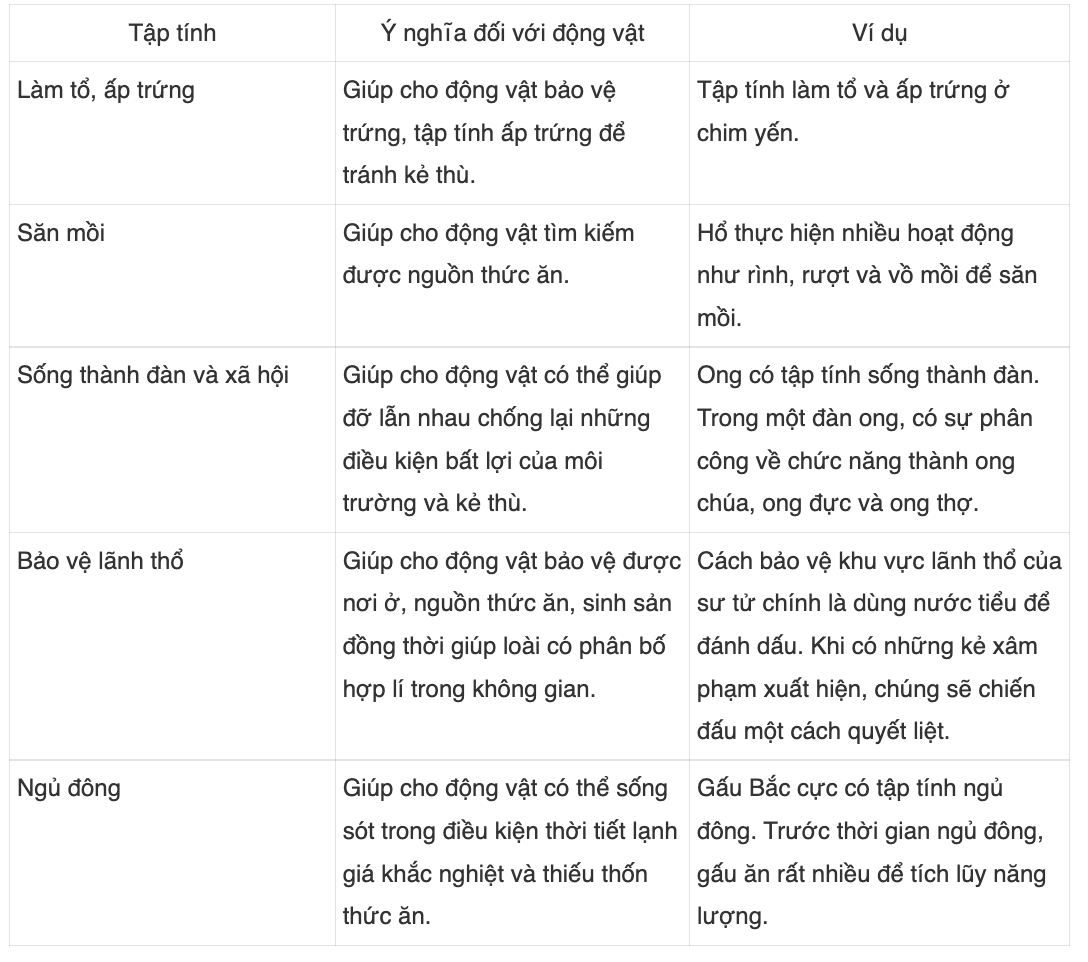Click the Gấu Bắc cực example cell
Viewport: 1088px width, 962px height.
coord(879,852)
